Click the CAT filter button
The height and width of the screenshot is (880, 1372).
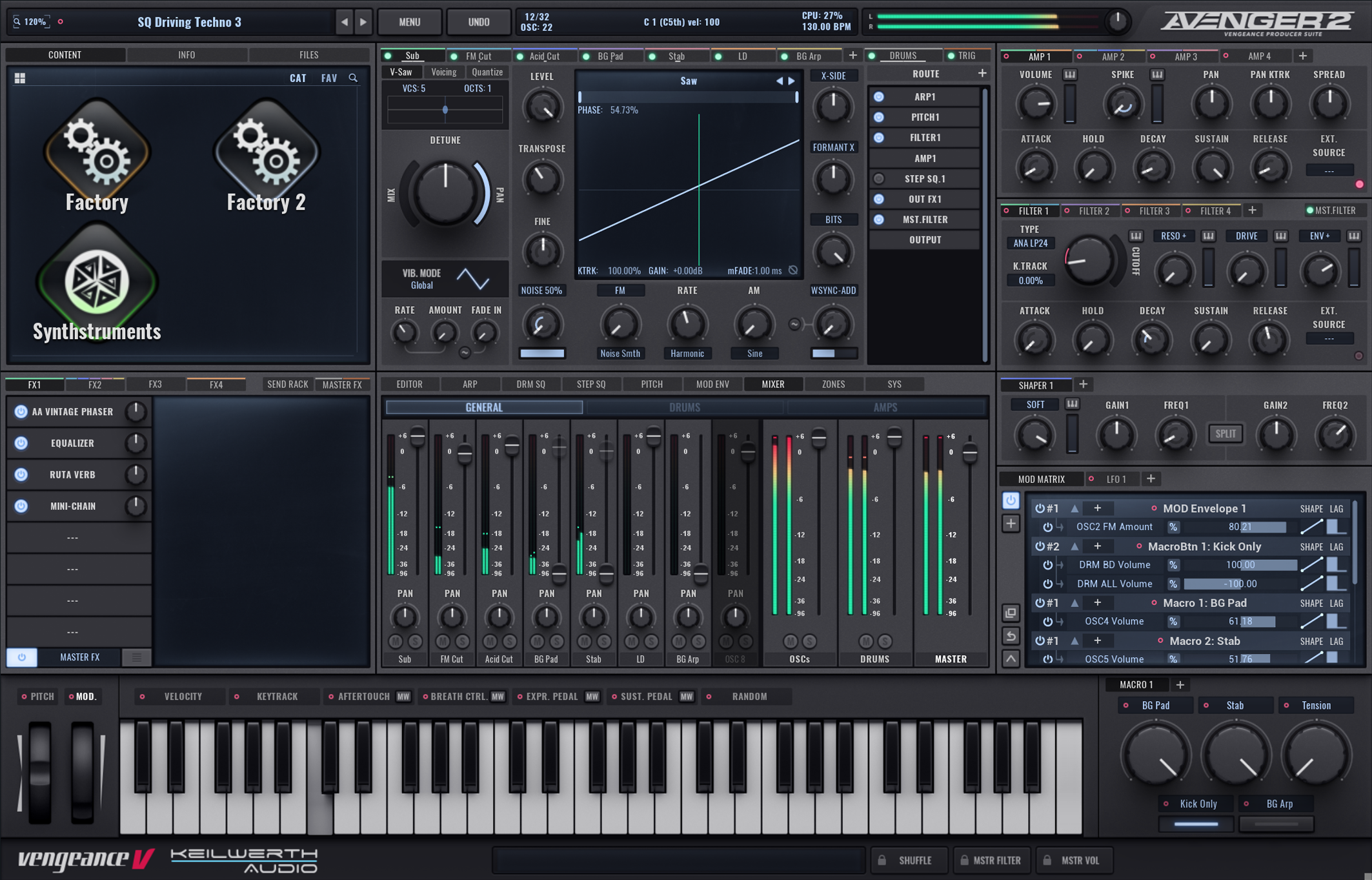(x=298, y=78)
